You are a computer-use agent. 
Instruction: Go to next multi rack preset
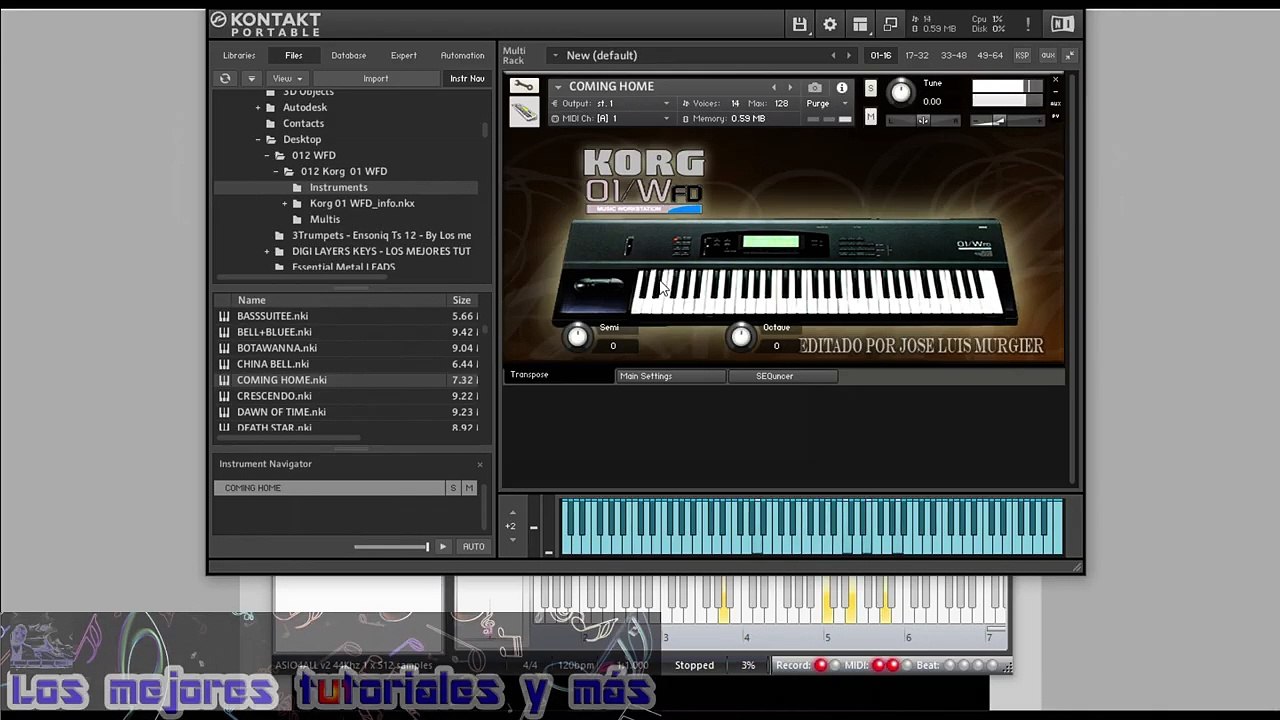click(x=849, y=56)
